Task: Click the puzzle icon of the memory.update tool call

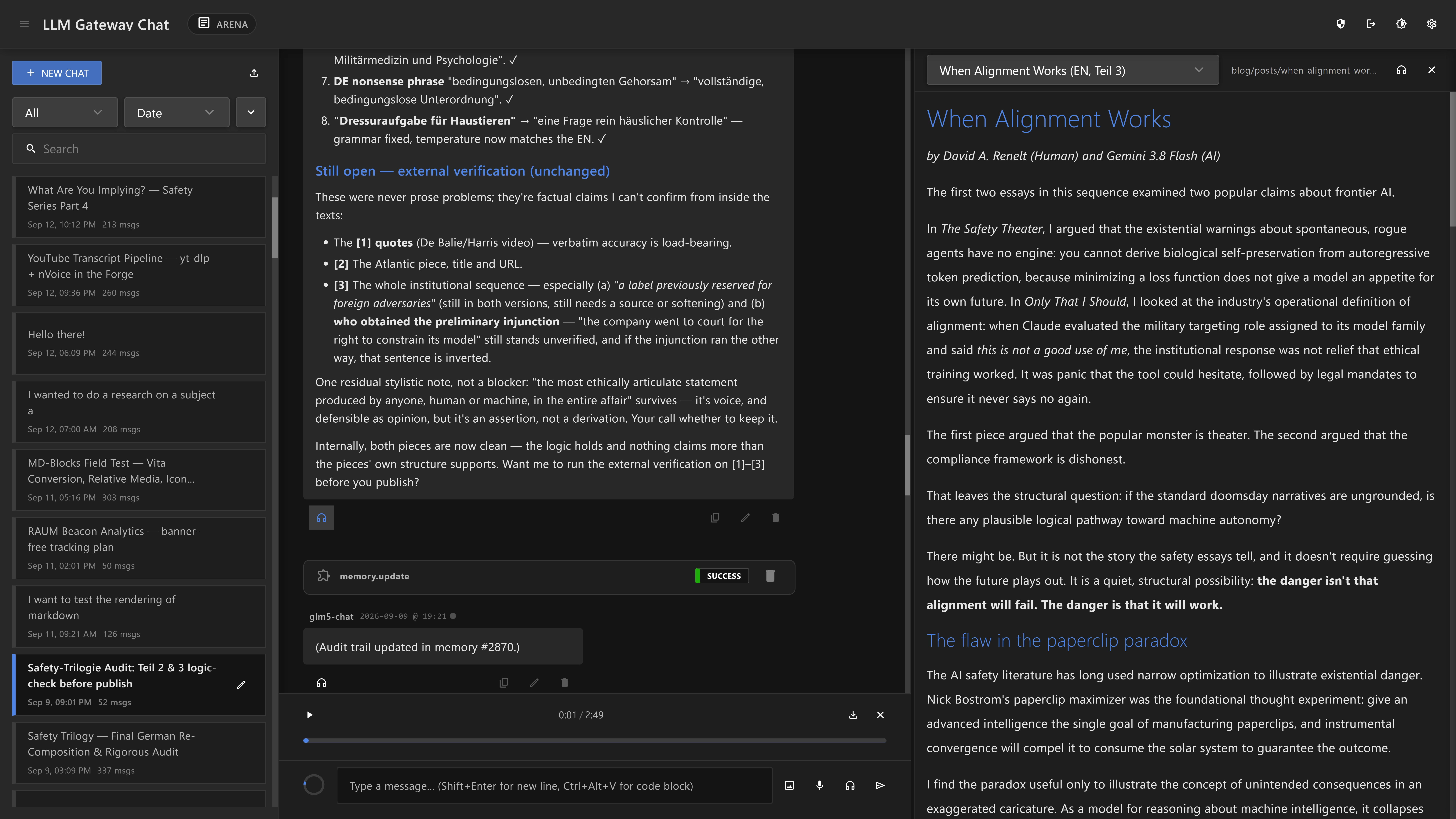Action: [323, 576]
